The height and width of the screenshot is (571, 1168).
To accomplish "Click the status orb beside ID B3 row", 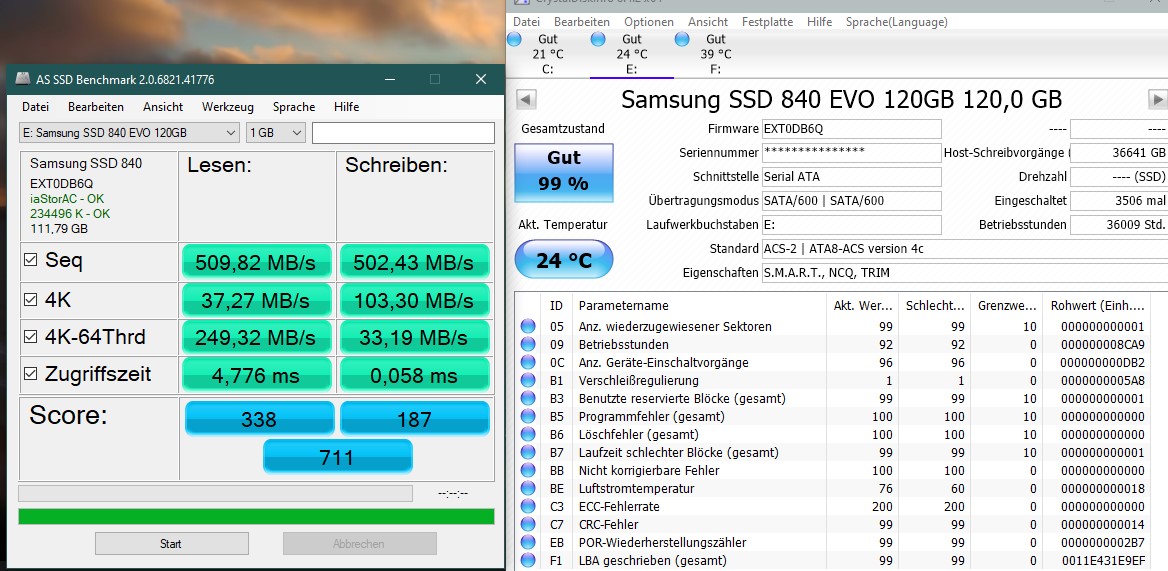I will (528, 398).
